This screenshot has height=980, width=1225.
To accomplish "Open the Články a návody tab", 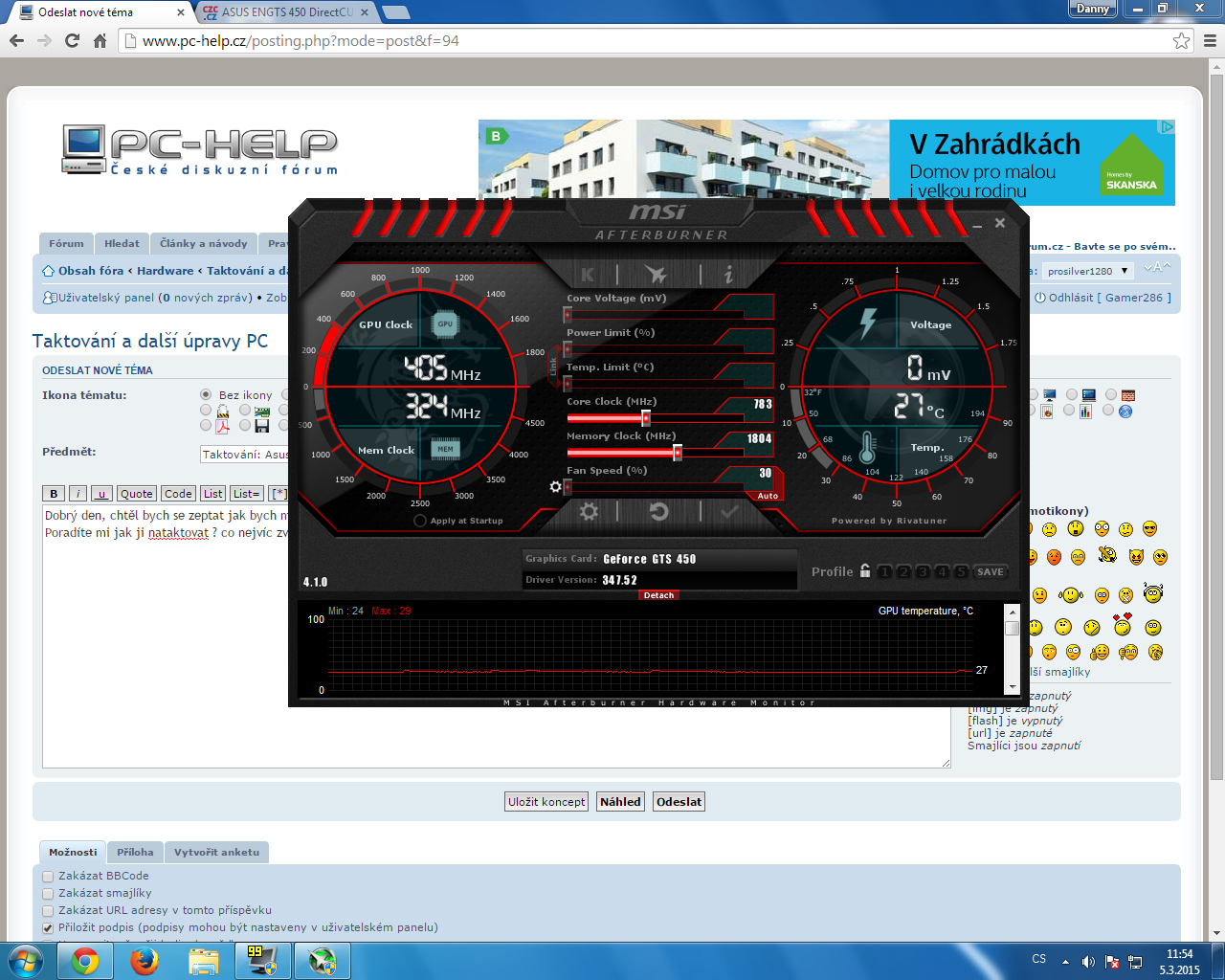I will point(203,244).
